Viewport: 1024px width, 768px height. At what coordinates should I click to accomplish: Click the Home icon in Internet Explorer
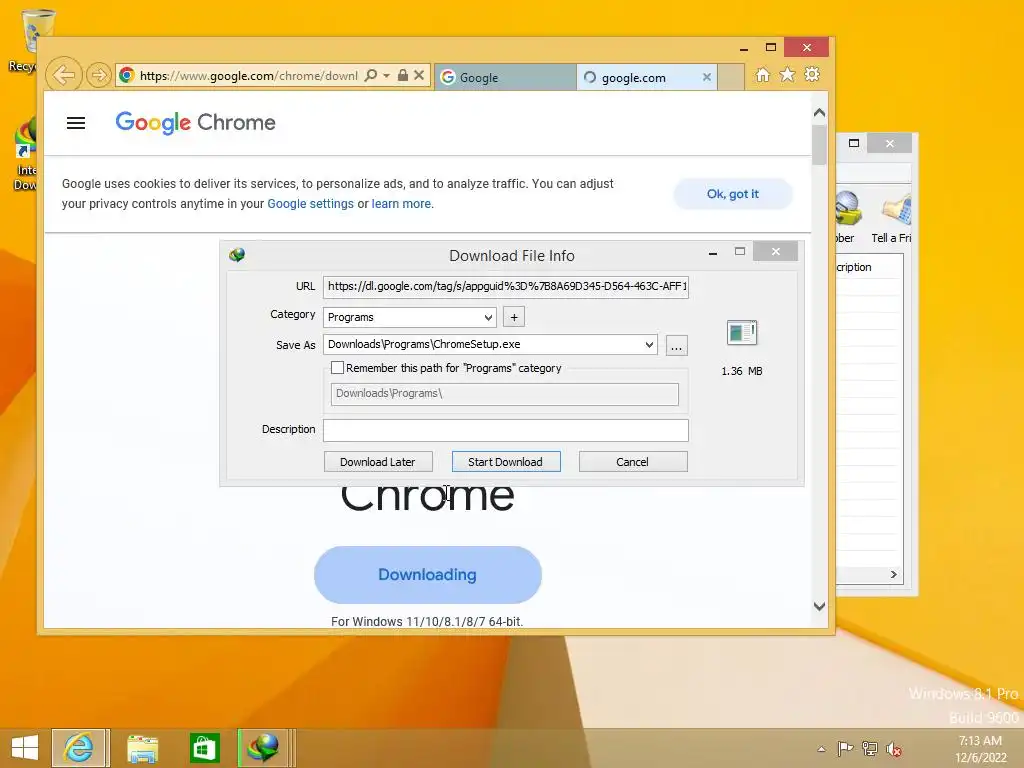coord(763,75)
